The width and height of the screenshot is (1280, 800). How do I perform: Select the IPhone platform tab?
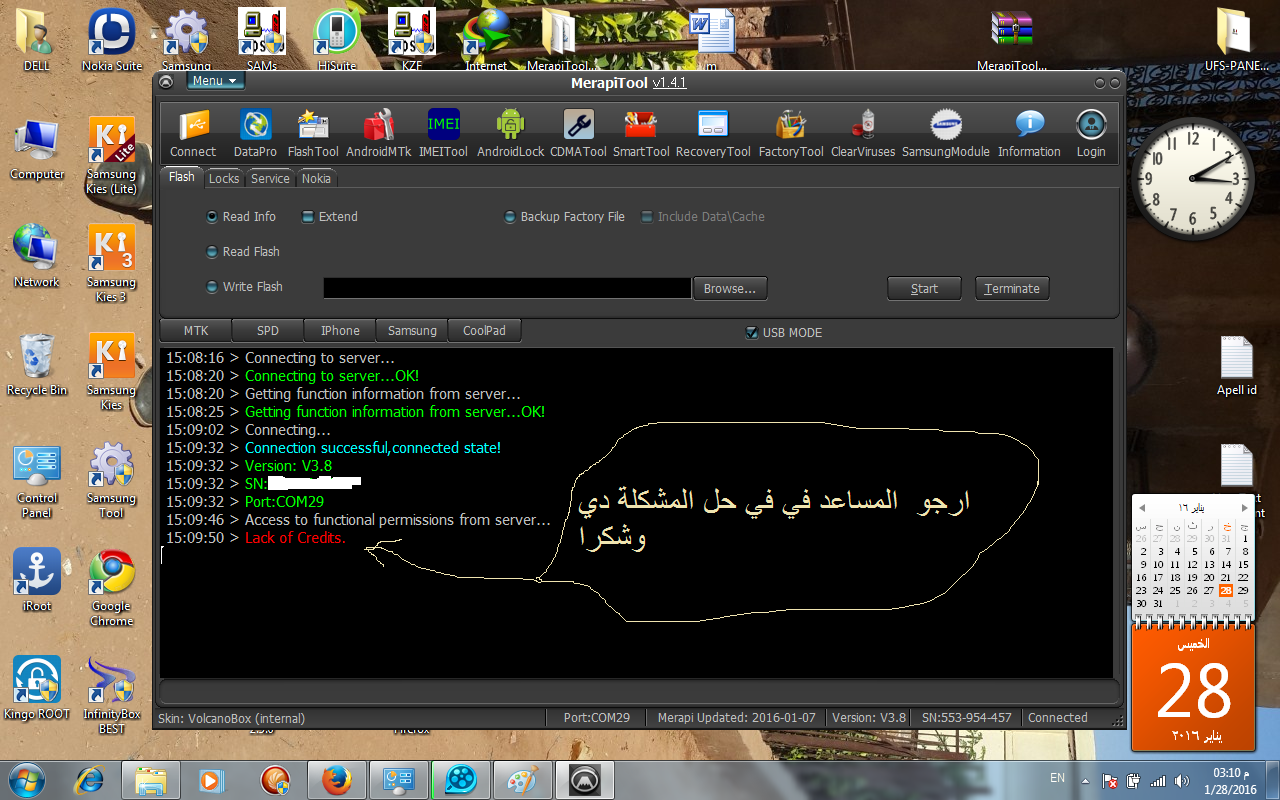(x=340, y=331)
